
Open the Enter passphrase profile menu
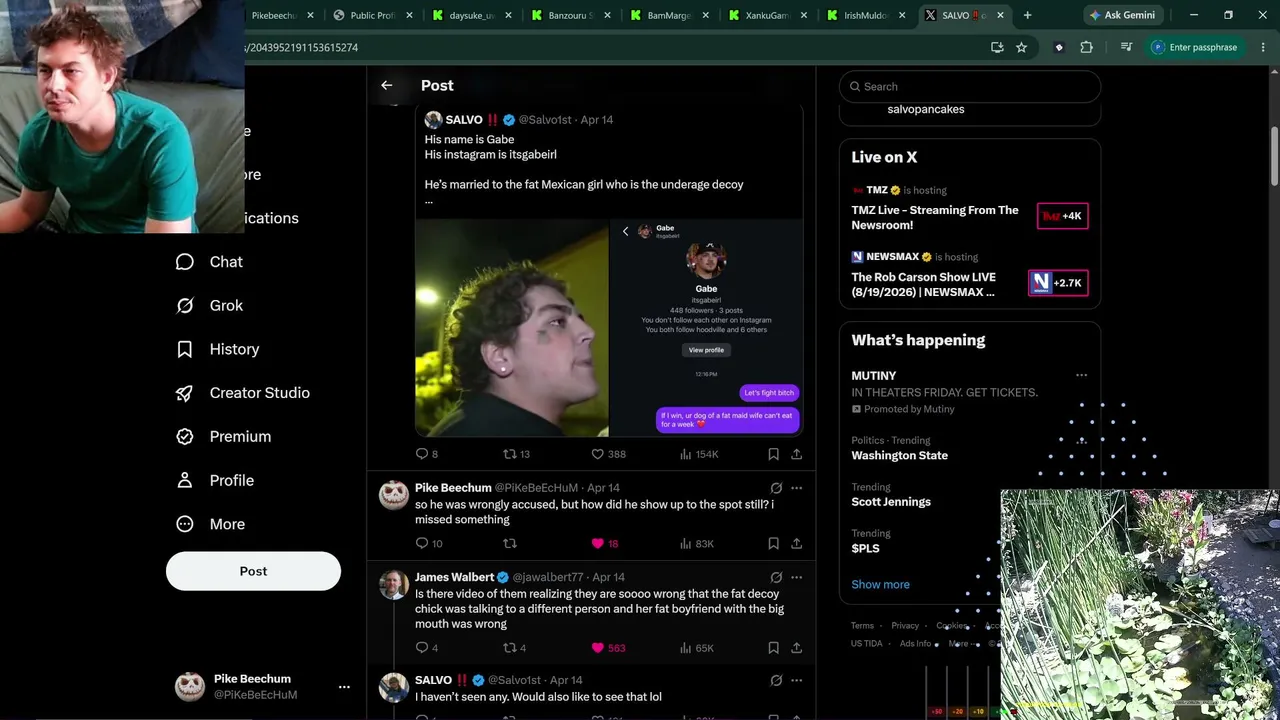[x=1194, y=47]
